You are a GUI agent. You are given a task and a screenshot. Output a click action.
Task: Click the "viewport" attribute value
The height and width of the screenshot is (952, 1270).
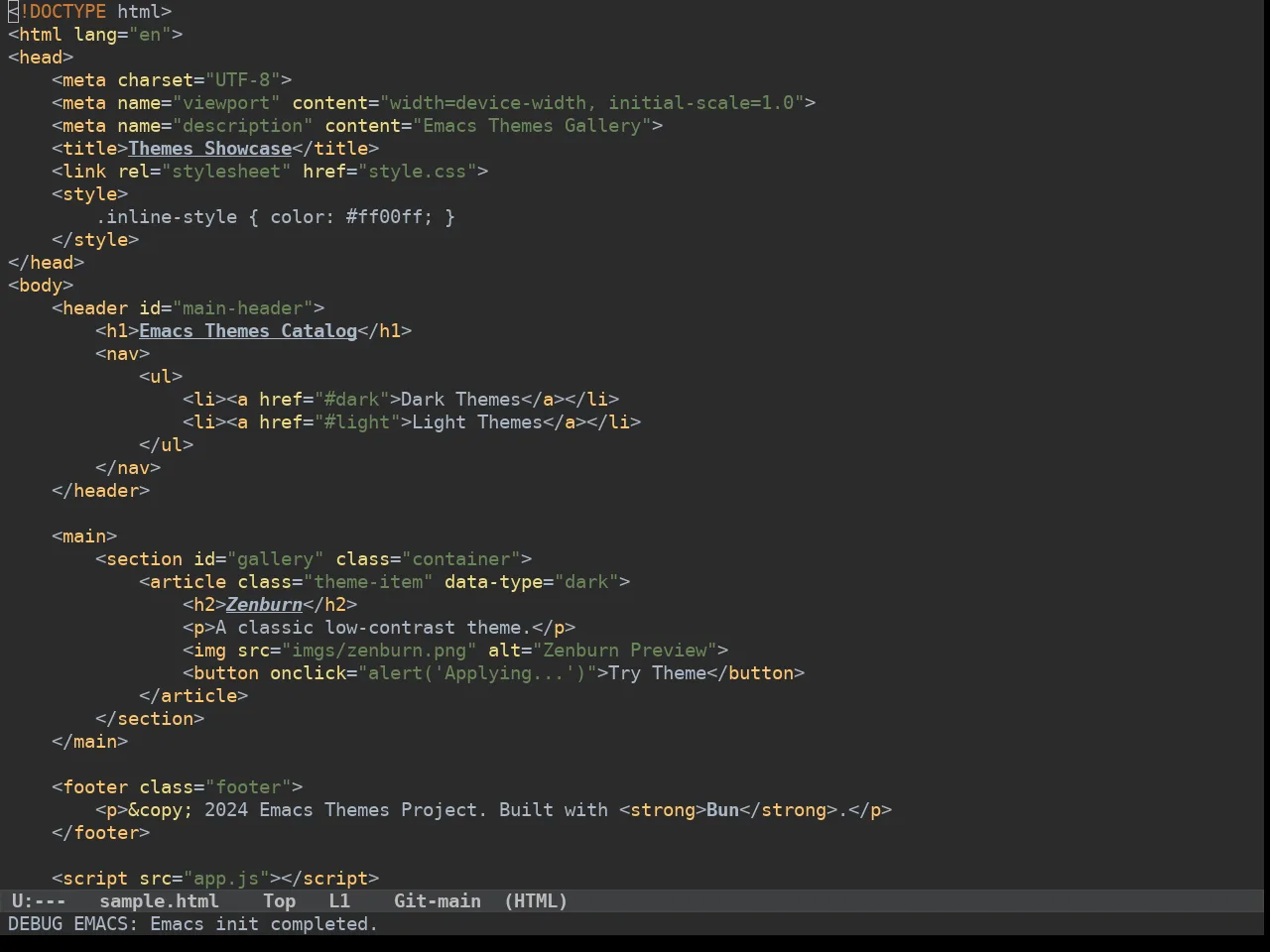226,103
